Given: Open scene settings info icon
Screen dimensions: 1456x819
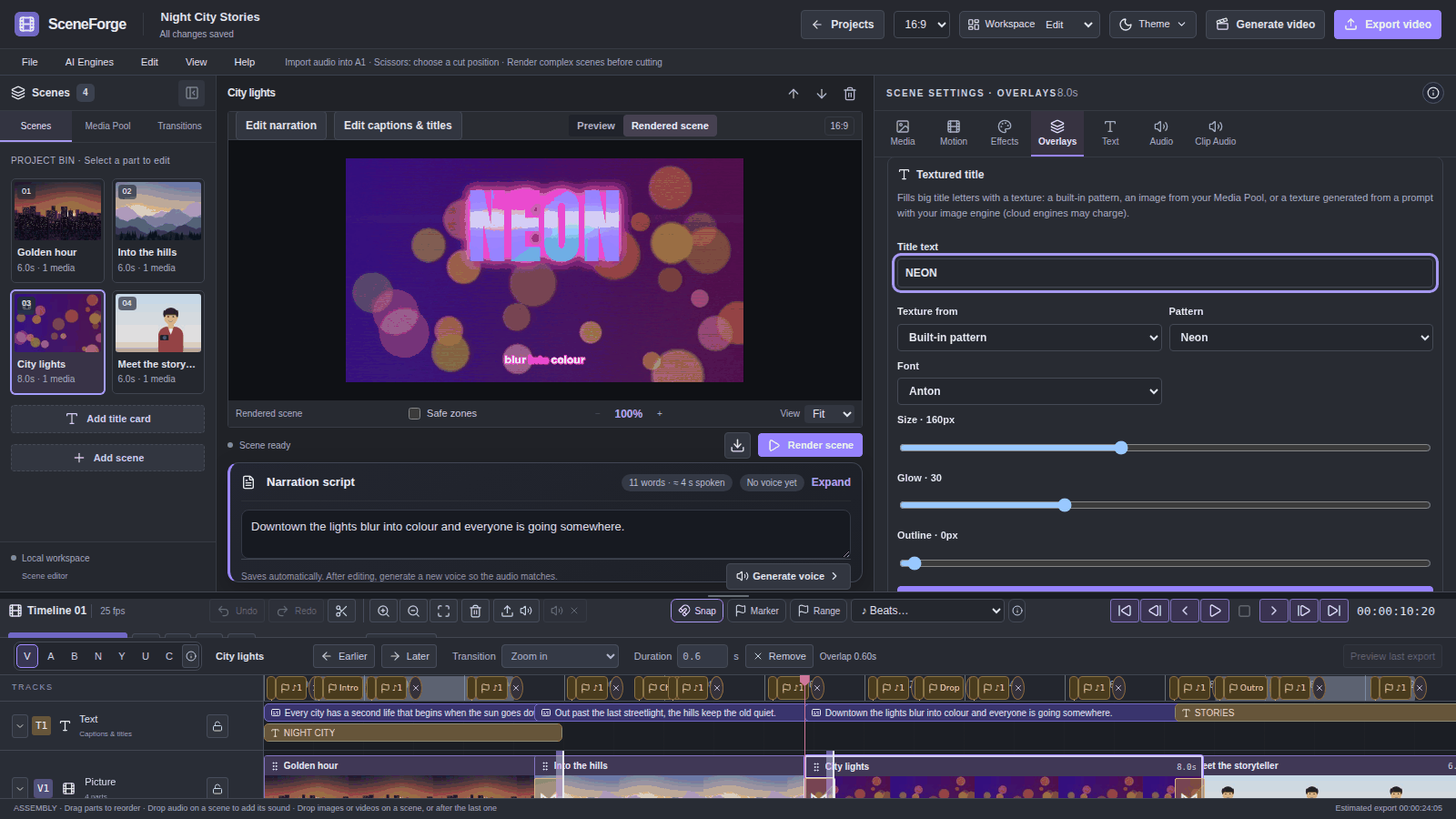Looking at the screenshot, I should (1433, 93).
